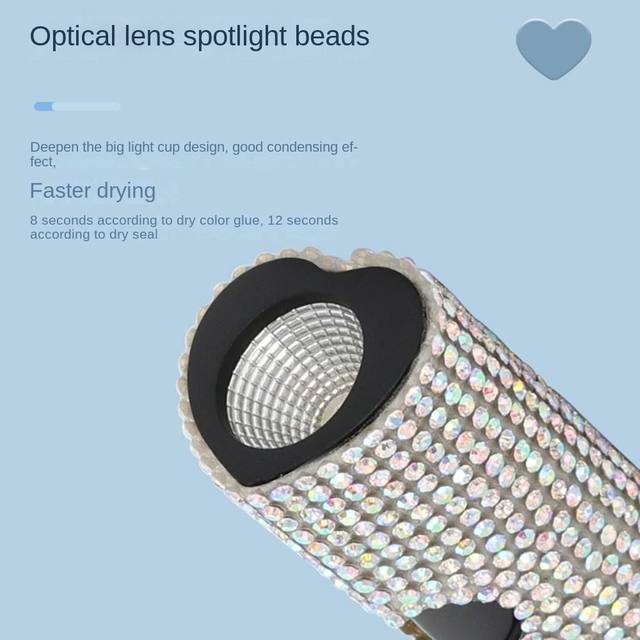The width and height of the screenshot is (640, 640).
Task: Click the light unfilled part of progress bar
Action: point(87,107)
